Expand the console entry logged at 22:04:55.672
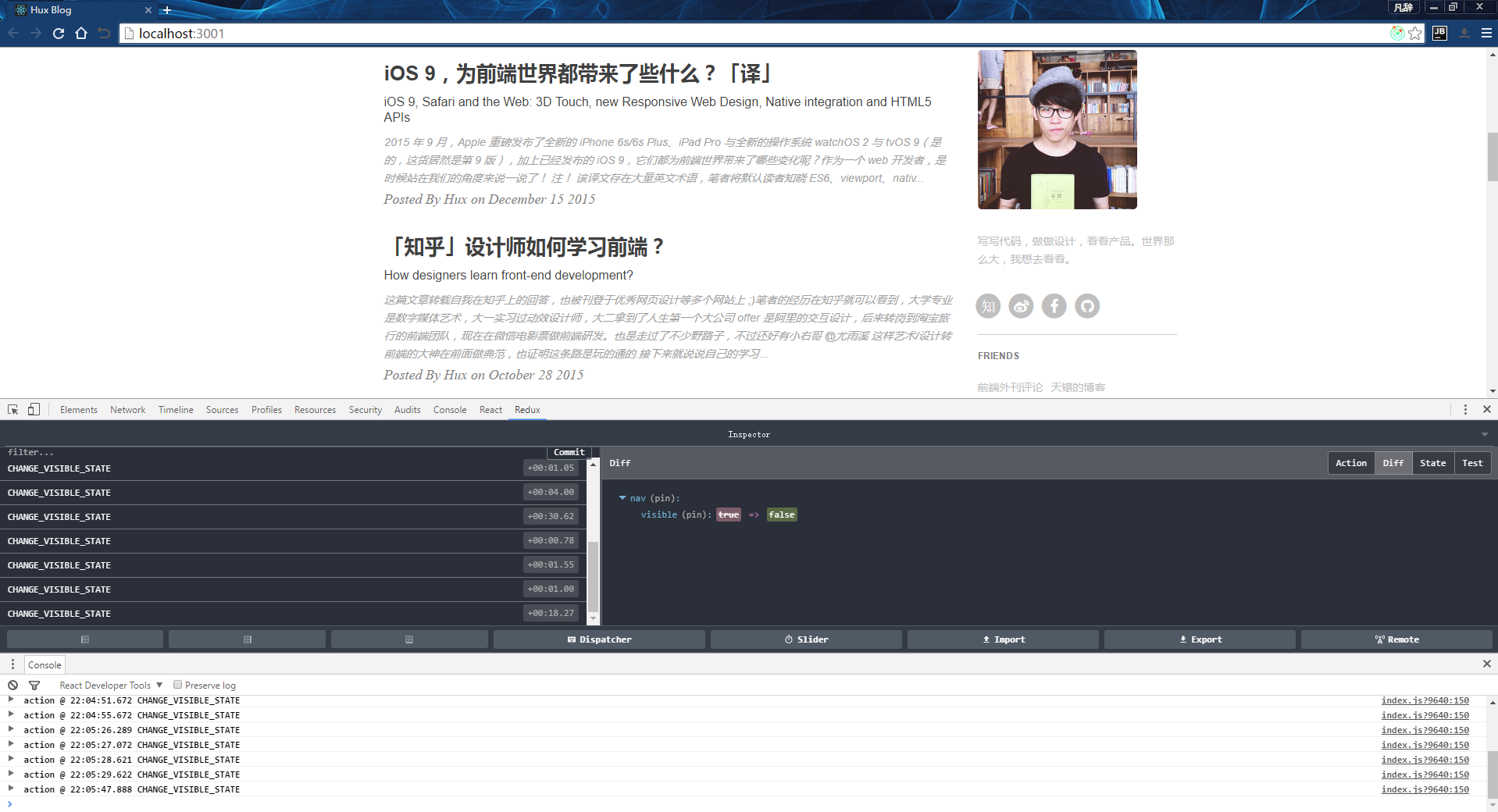1498x812 pixels. coord(11,714)
